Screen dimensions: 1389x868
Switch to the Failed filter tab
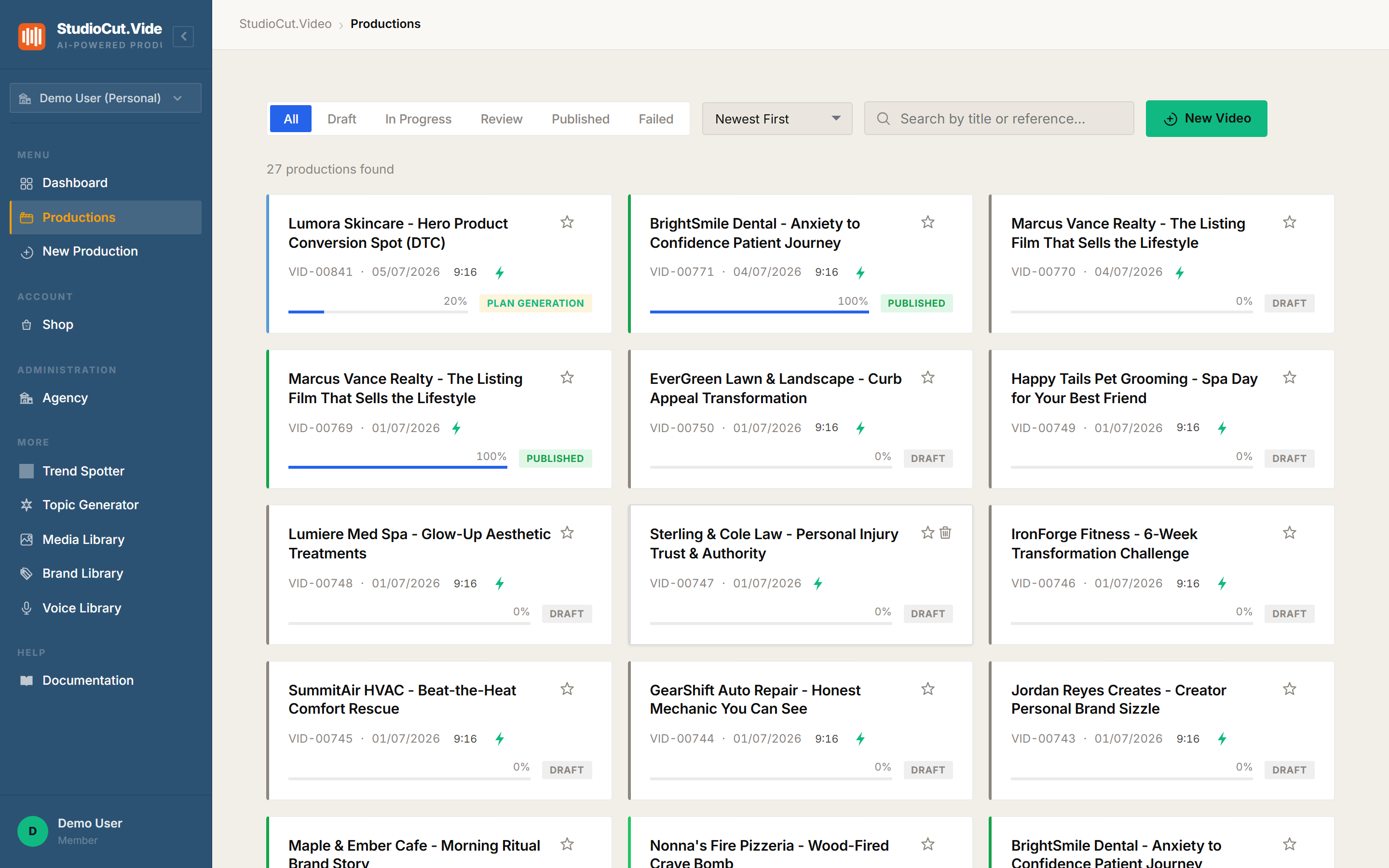coord(655,119)
